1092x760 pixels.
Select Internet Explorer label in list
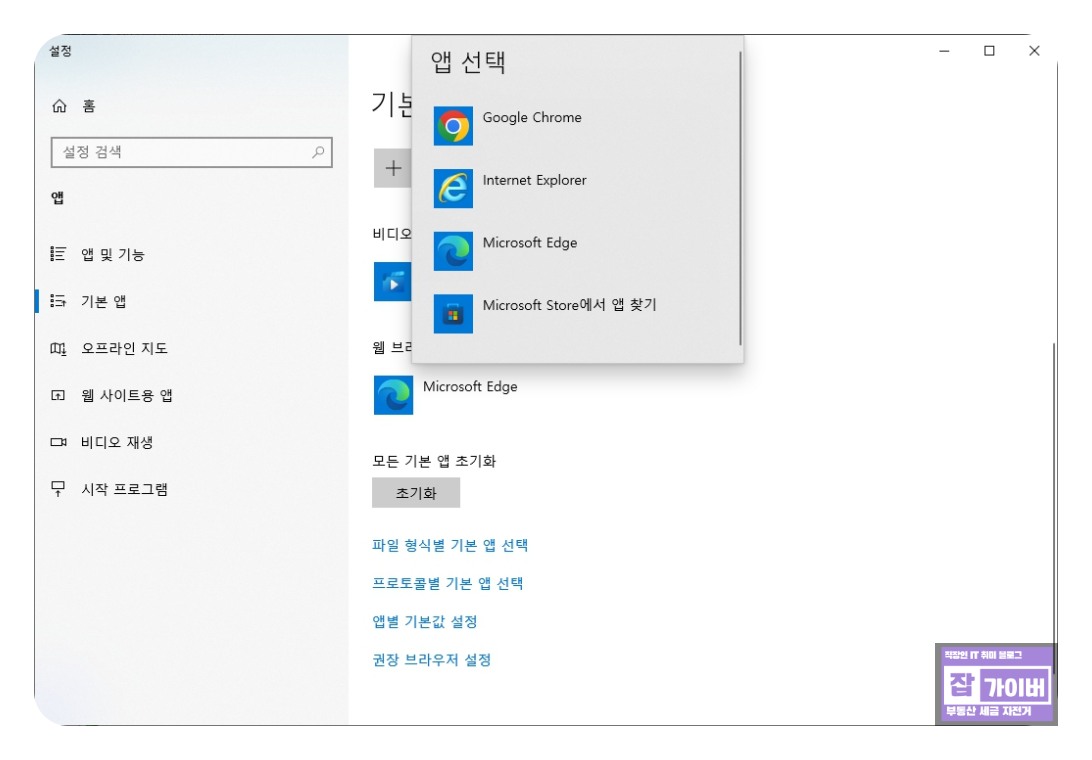tap(534, 180)
